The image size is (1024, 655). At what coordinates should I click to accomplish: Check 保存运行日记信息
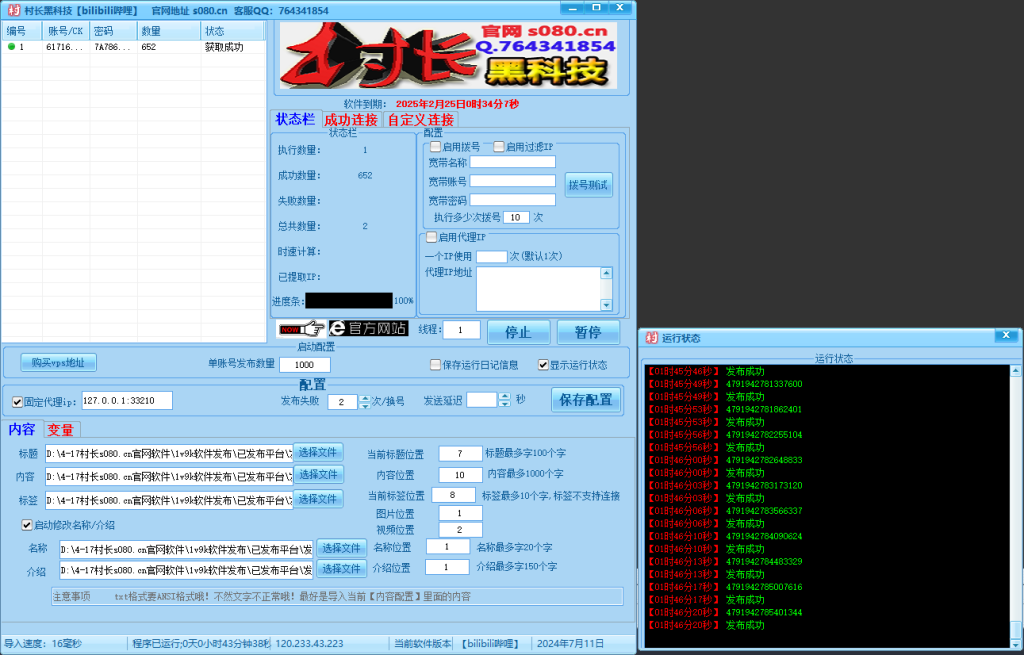(435, 363)
